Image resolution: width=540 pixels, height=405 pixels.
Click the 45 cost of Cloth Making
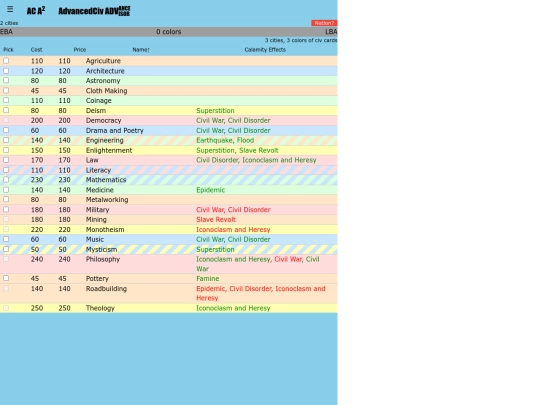click(35, 91)
